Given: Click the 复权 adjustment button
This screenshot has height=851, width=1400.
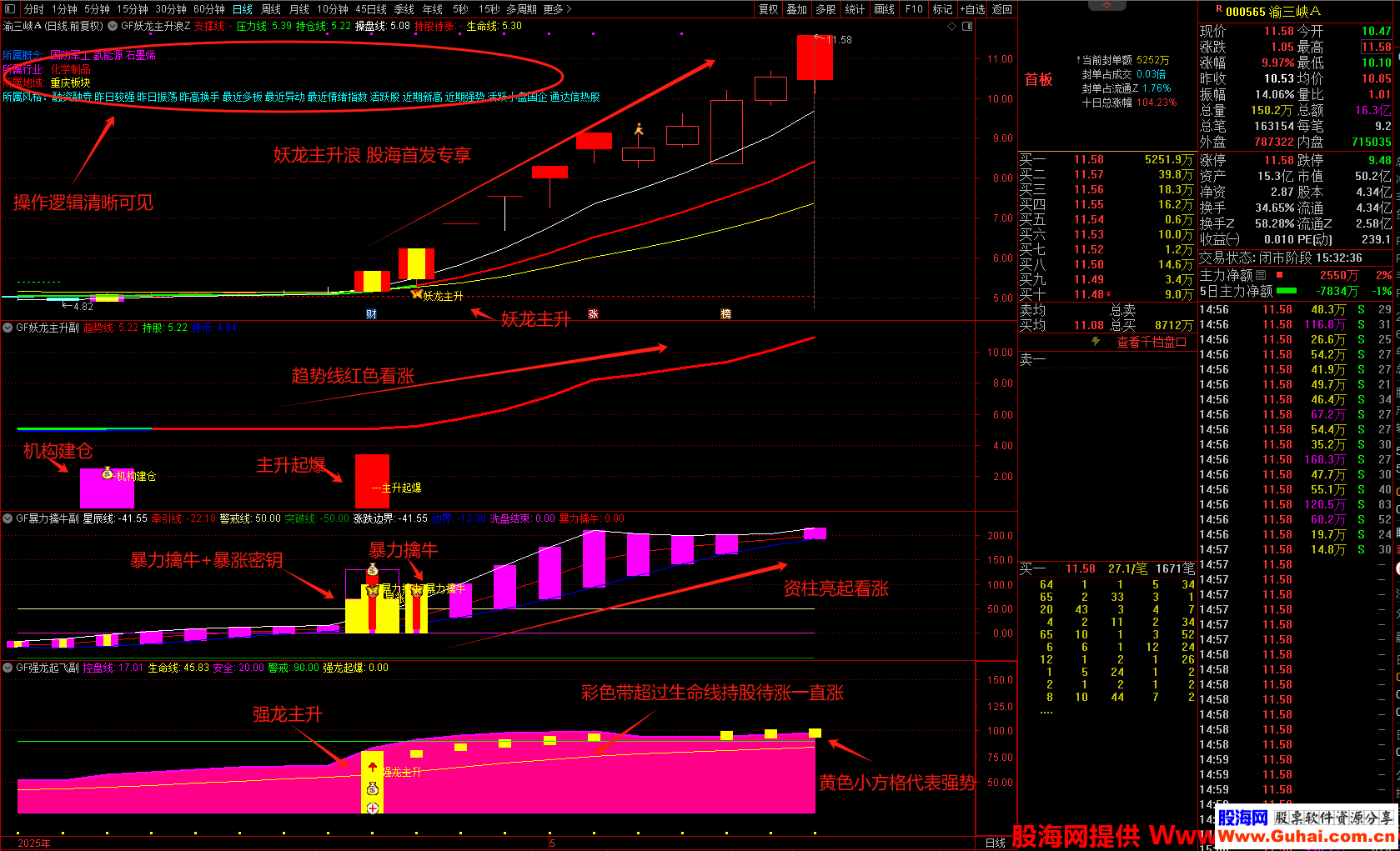Looking at the screenshot, I should (x=769, y=9).
